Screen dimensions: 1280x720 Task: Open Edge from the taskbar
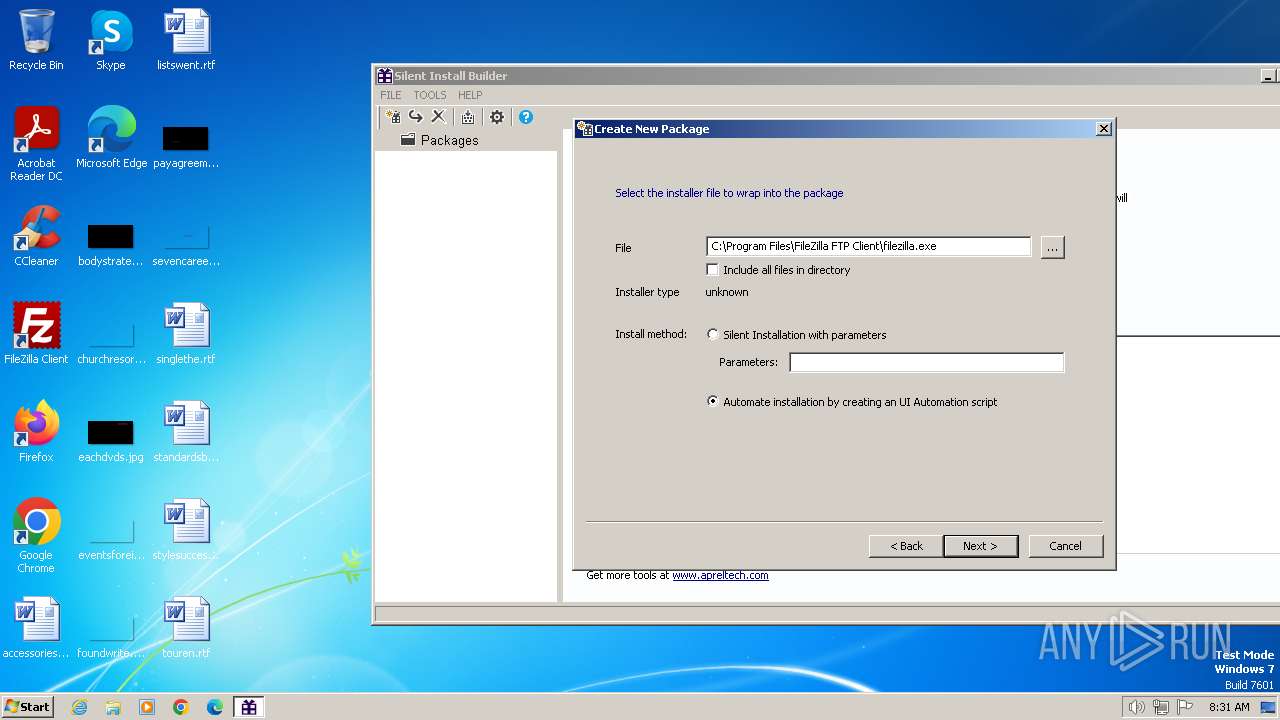[x=214, y=707]
